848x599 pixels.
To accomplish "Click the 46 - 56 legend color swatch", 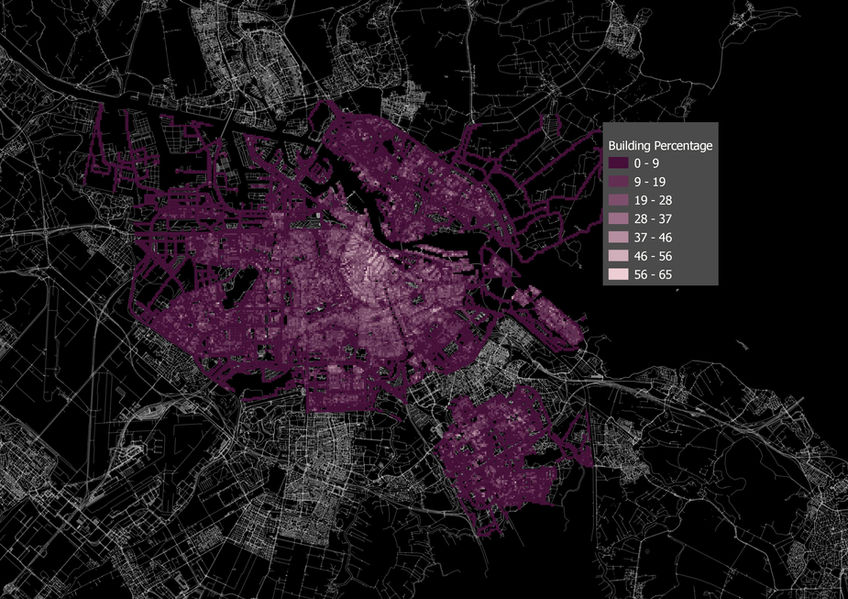I will (618, 256).
